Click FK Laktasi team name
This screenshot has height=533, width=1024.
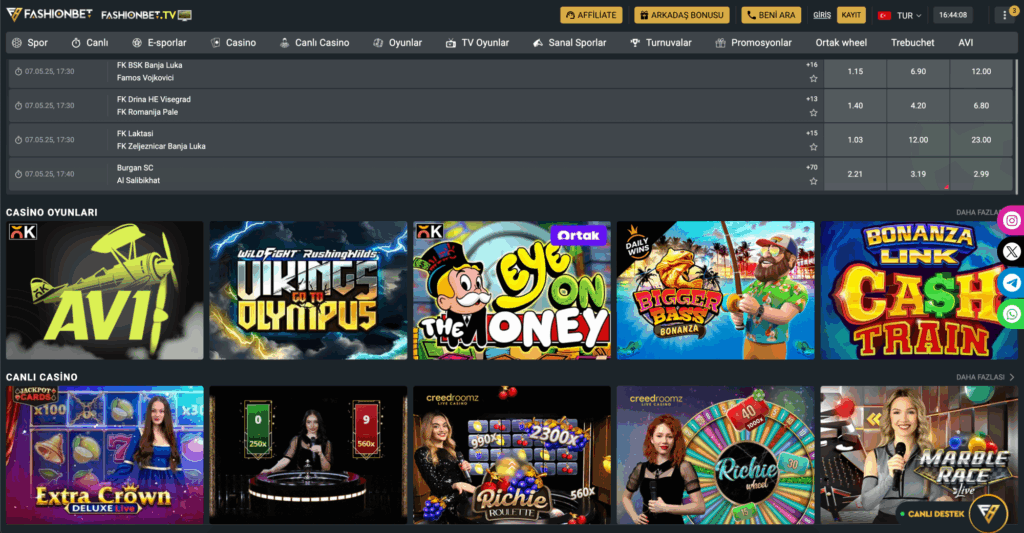tap(135, 133)
